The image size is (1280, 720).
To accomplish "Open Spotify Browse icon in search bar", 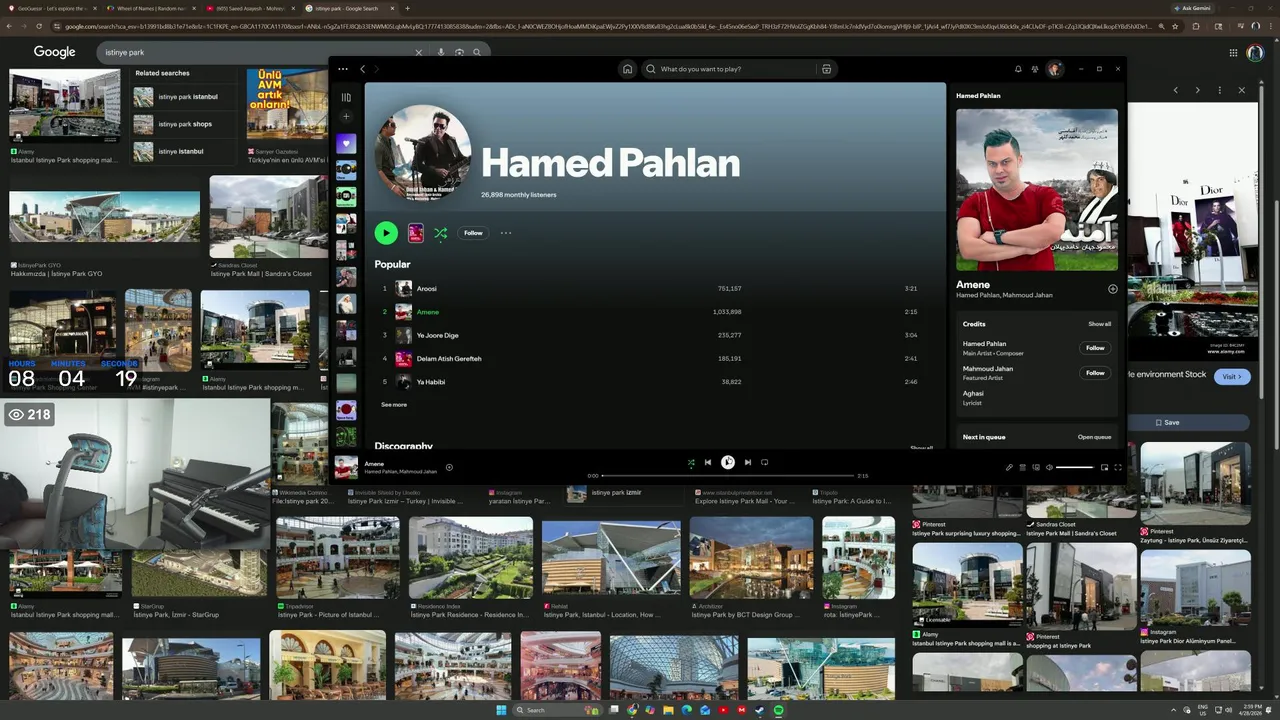I will (x=826, y=69).
